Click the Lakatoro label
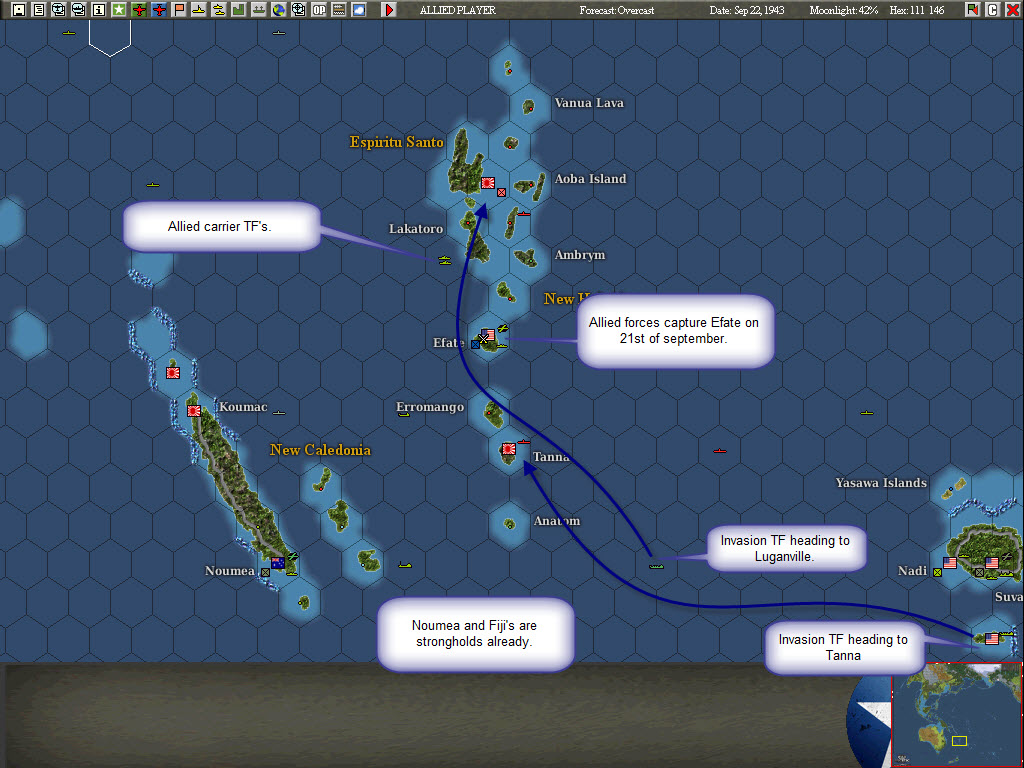This screenshot has height=768, width=1024. [416, 229]
